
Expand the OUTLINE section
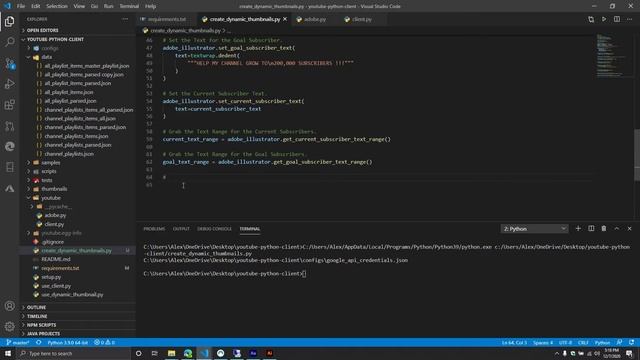78,307
